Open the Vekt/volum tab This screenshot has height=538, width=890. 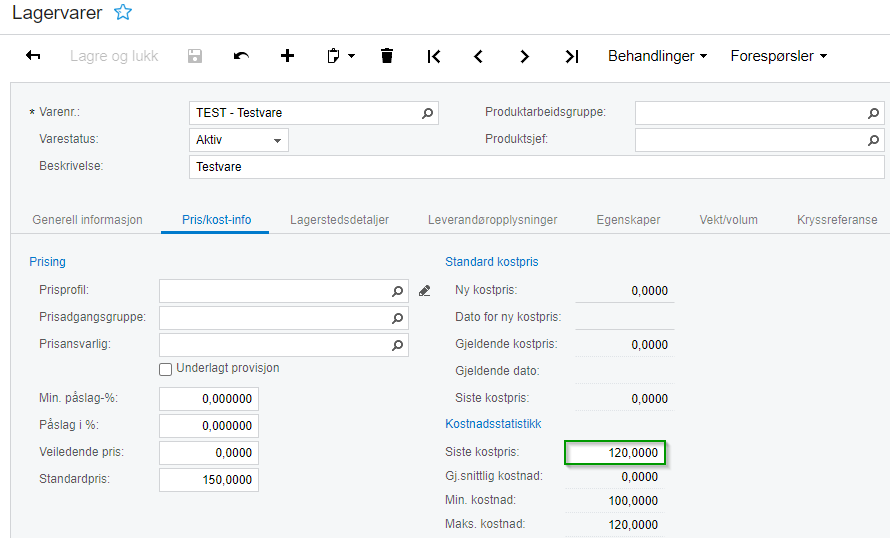point(728,220)
